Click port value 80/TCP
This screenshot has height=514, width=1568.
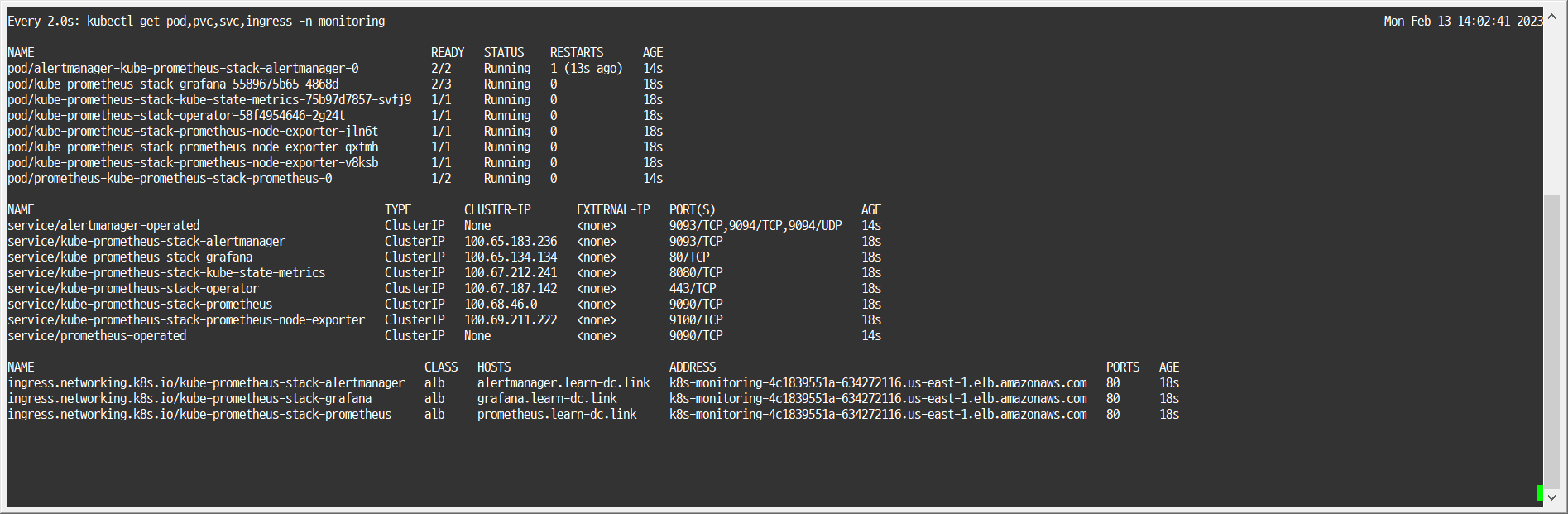(689, 257)
